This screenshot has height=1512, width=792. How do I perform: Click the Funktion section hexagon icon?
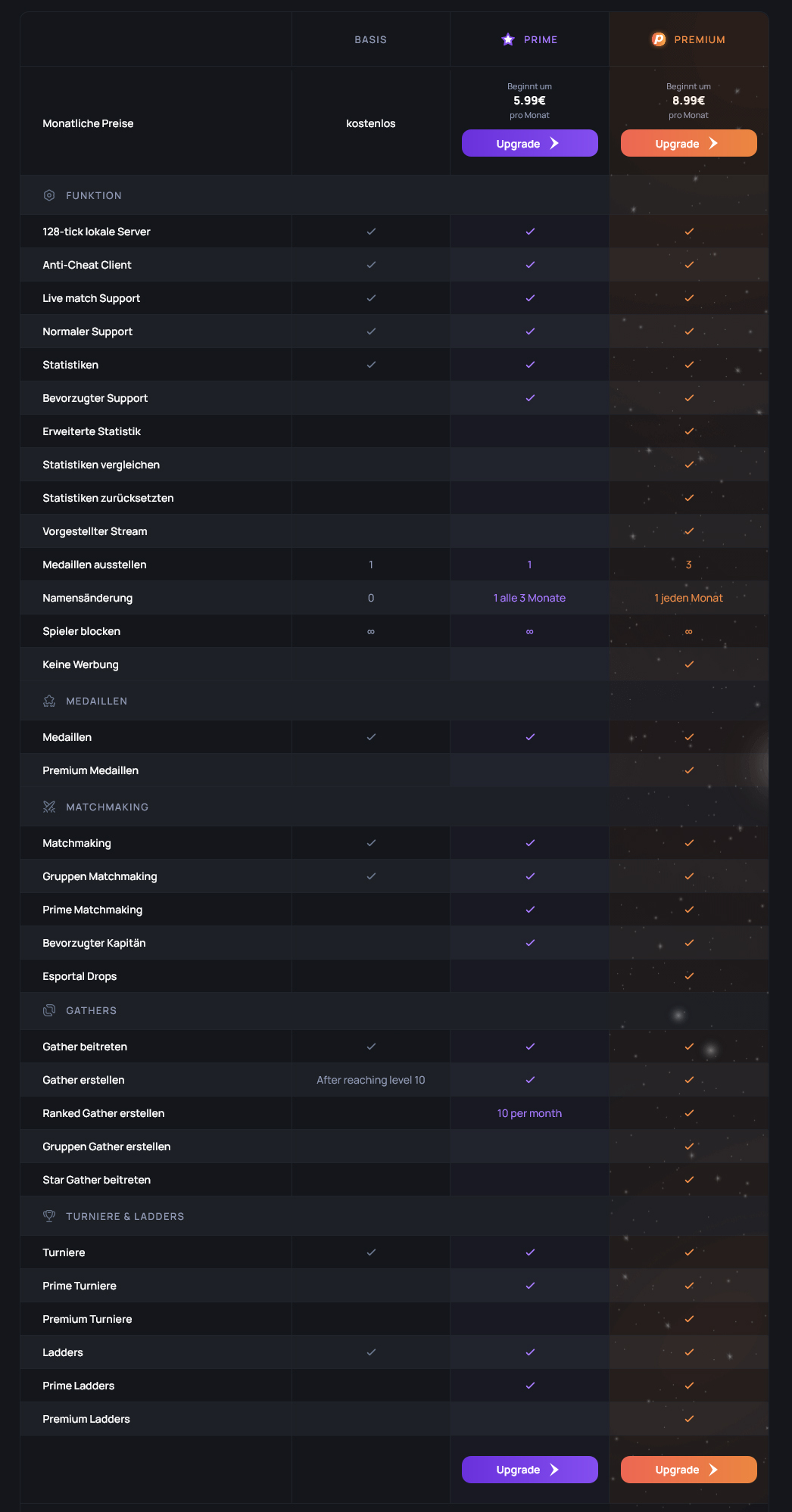(49, 195)
